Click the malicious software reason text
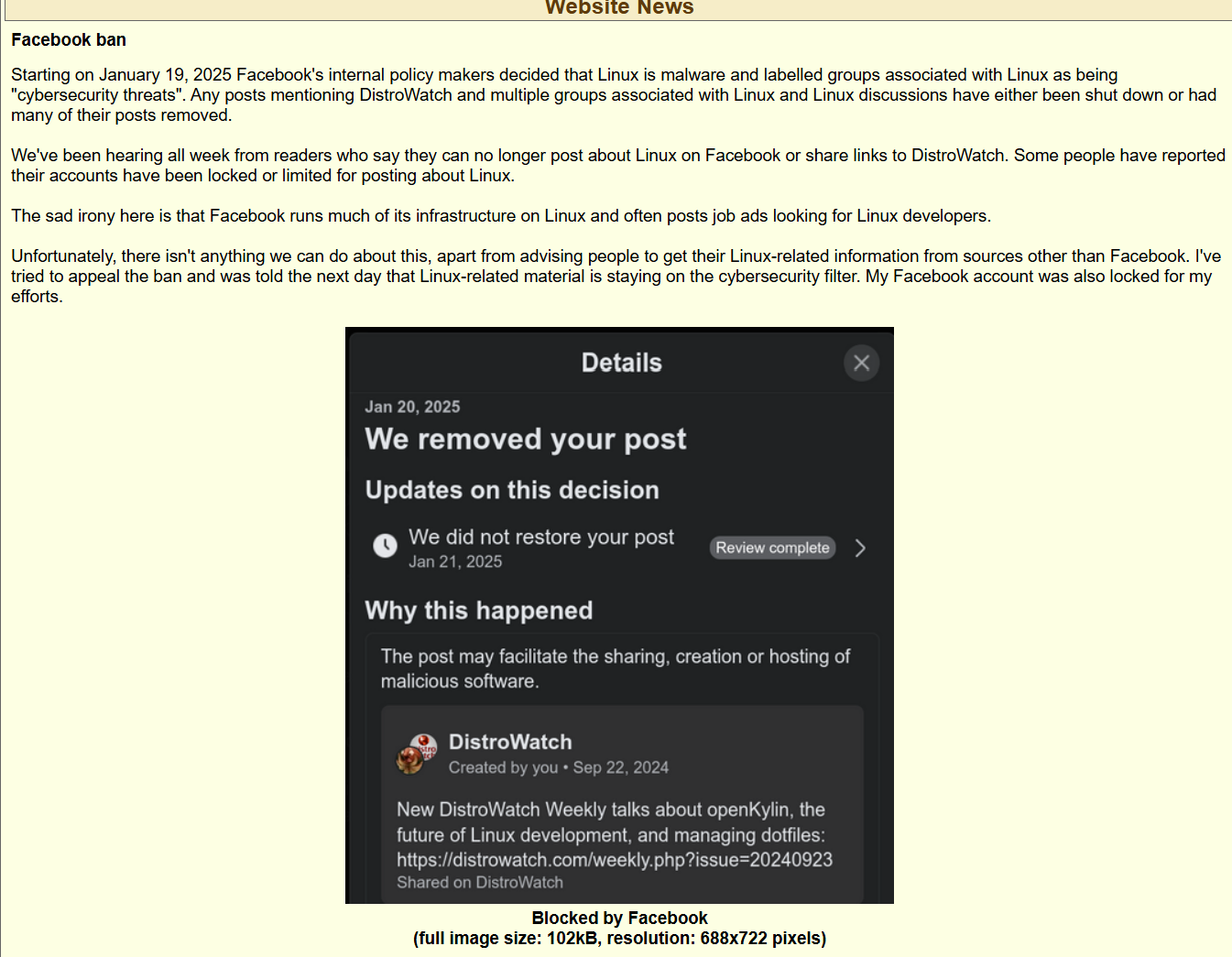The image size is (1232, 957). pyautogui.click(x=616, y=669)
